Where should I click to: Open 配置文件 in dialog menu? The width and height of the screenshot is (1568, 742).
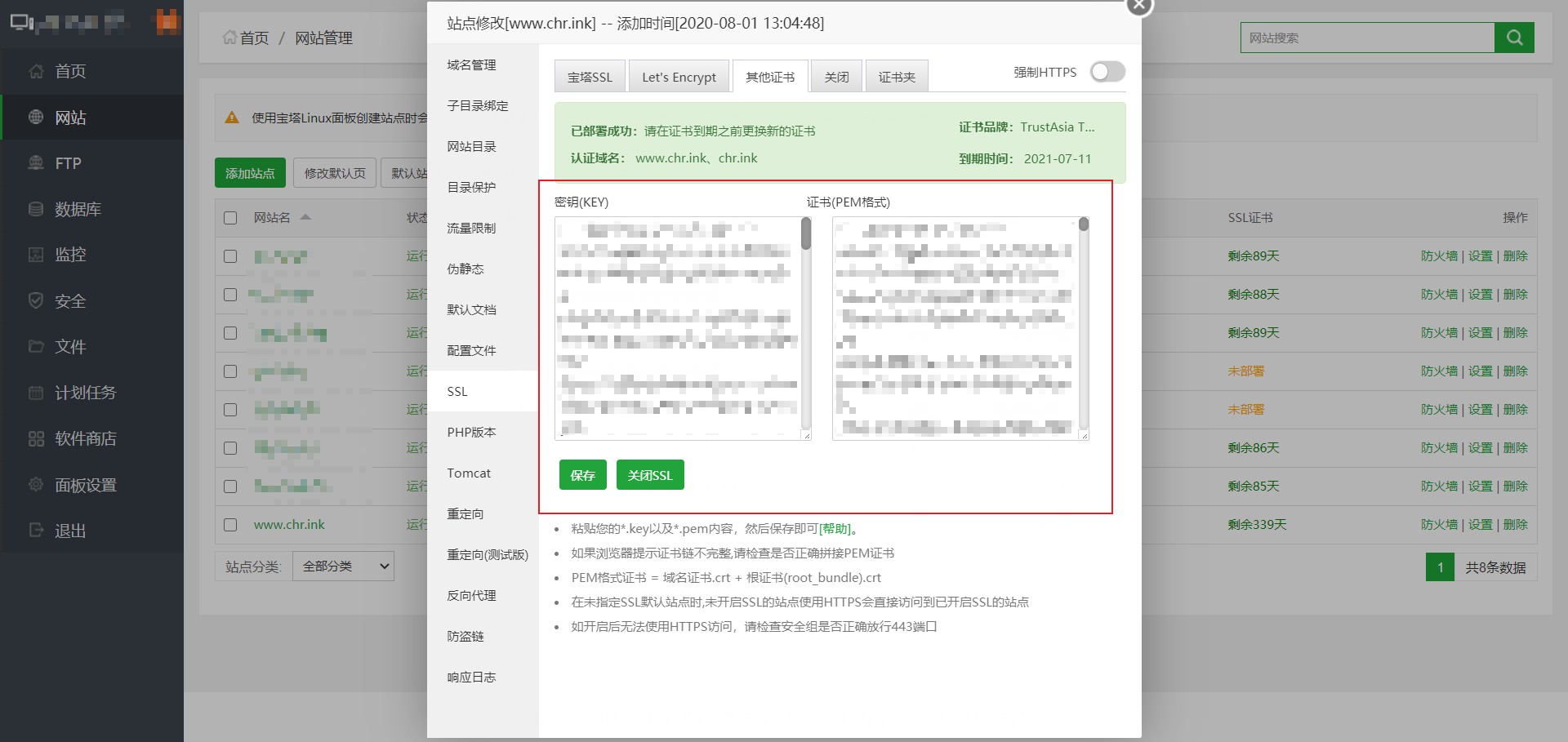pyautogui.click(x=483, y=350)
